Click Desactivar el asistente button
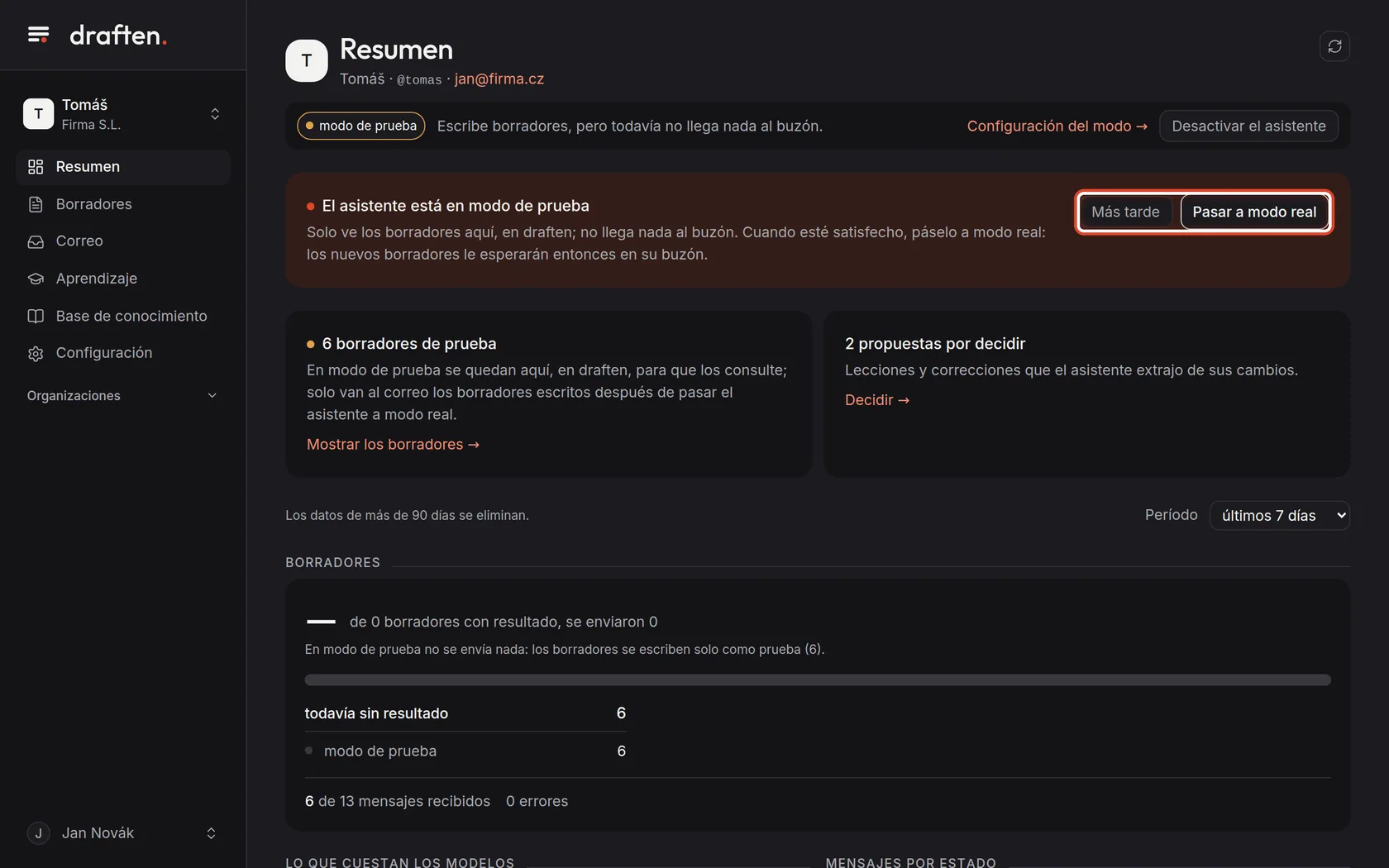The width and height of the screenshot is (1389, 868). tap(1248, 126)
